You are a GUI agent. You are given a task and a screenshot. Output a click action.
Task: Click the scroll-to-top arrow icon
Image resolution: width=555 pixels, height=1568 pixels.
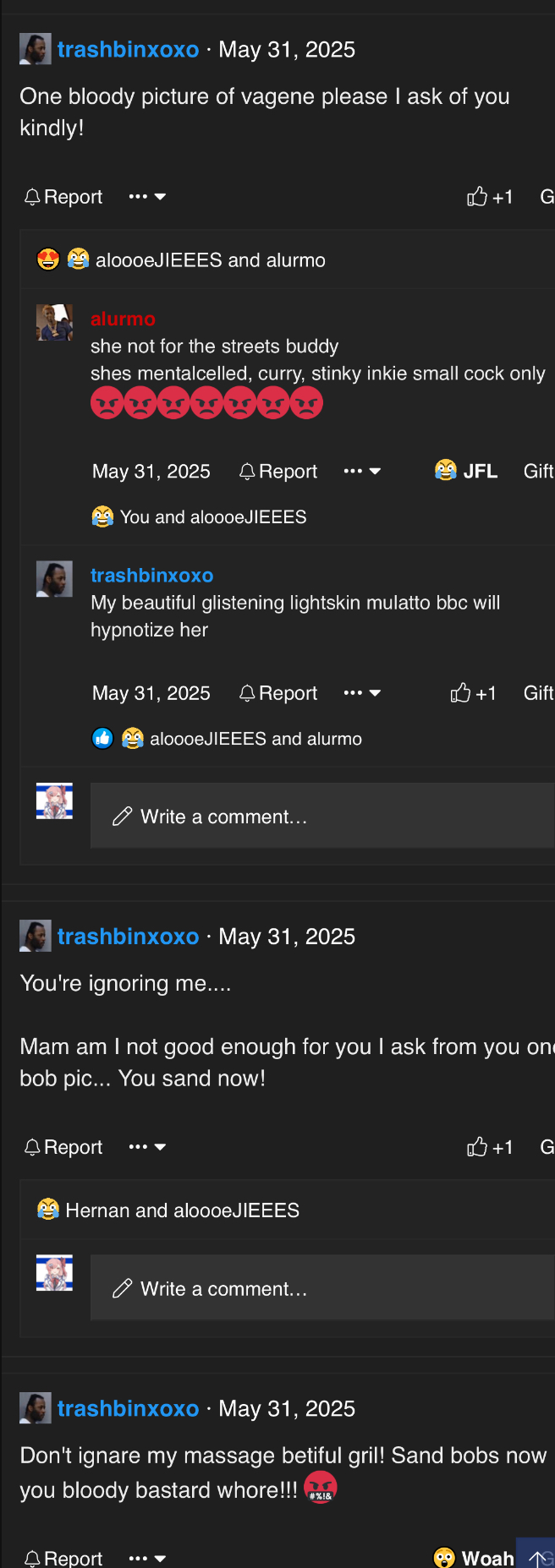(537, 1558)
